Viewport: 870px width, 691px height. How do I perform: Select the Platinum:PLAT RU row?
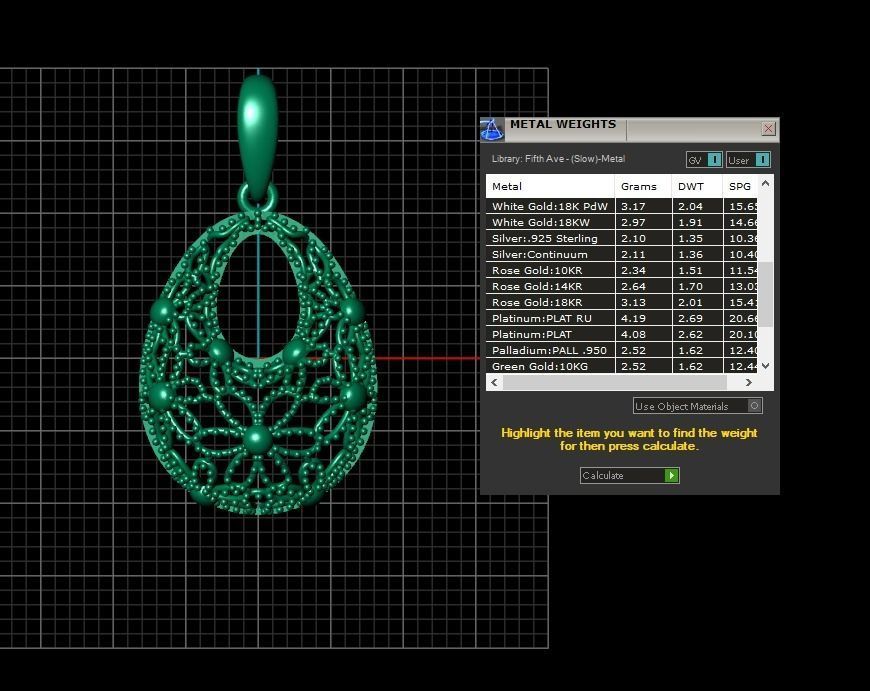click(621, 319)
